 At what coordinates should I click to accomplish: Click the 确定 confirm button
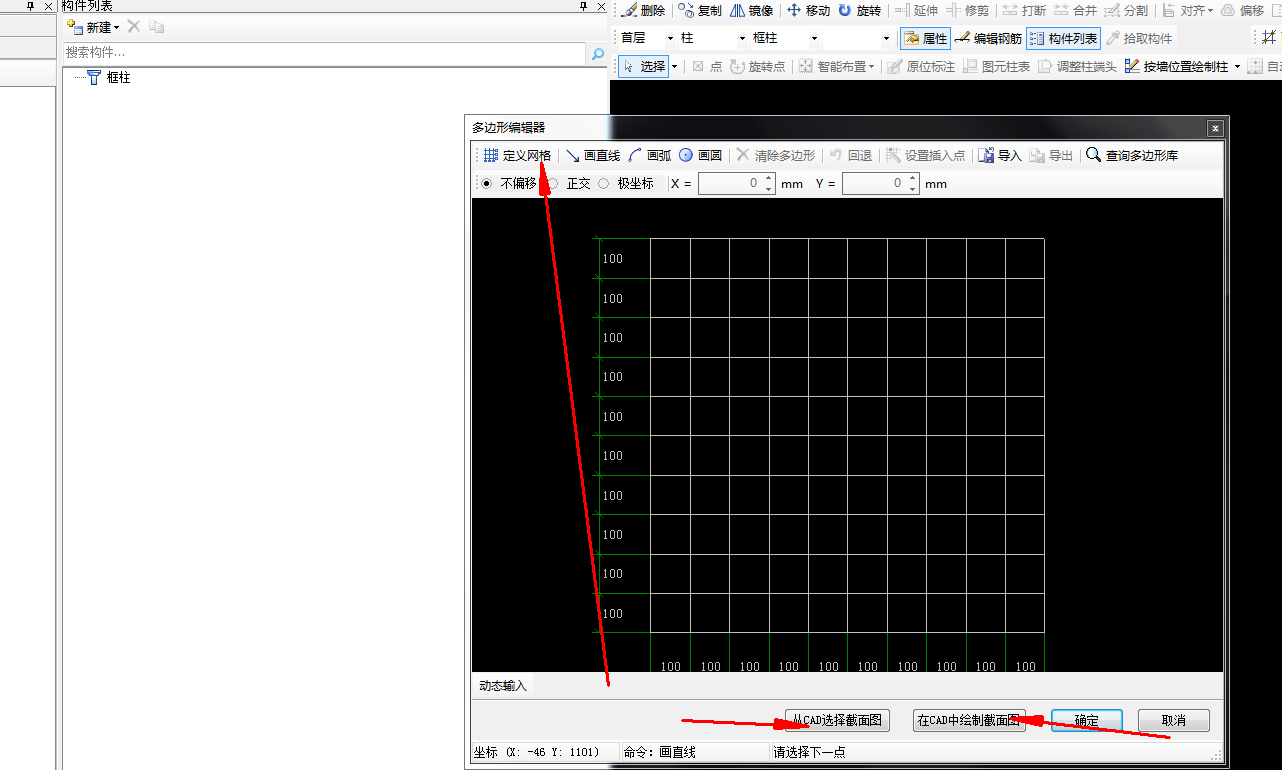pos(1087,721)
